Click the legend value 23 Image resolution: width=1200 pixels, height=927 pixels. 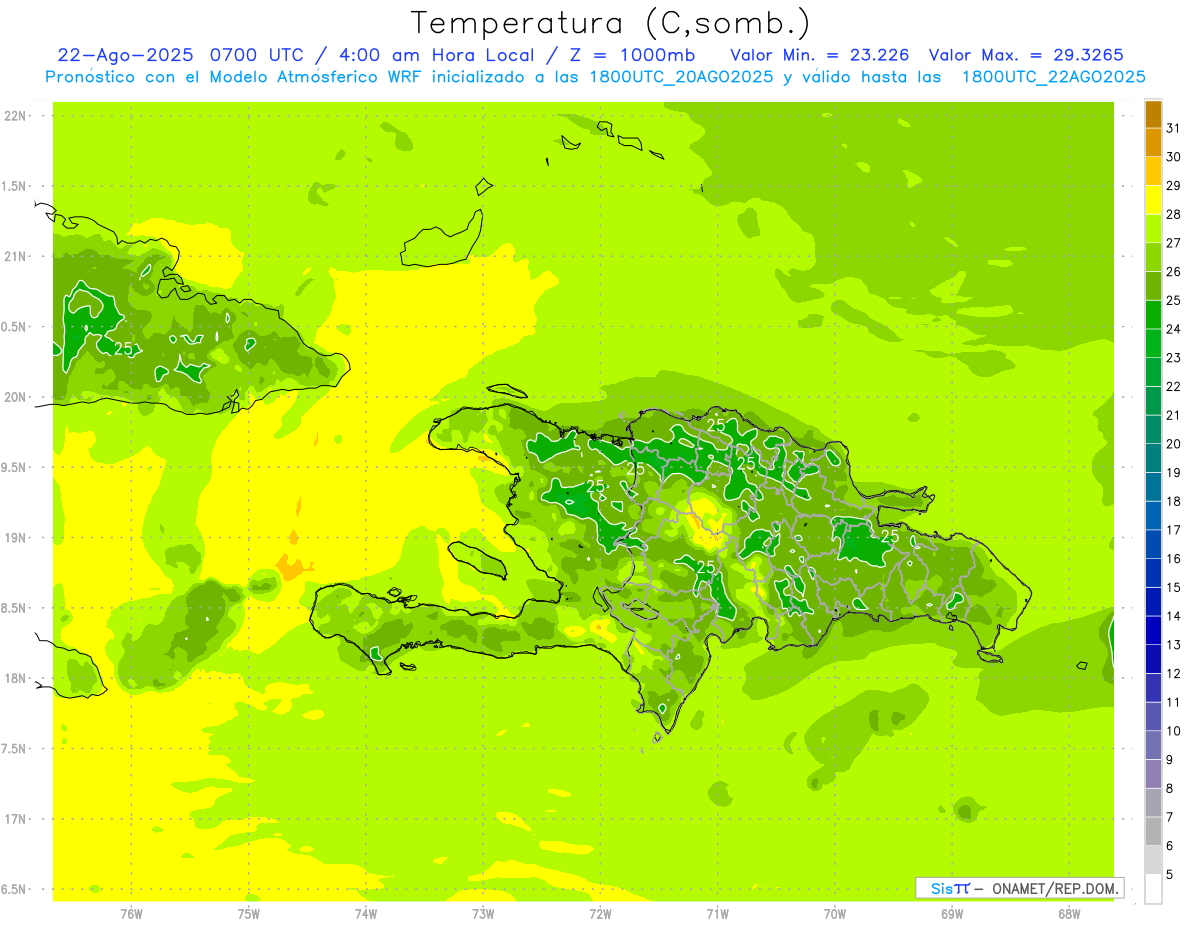(x=1174, y=358)
